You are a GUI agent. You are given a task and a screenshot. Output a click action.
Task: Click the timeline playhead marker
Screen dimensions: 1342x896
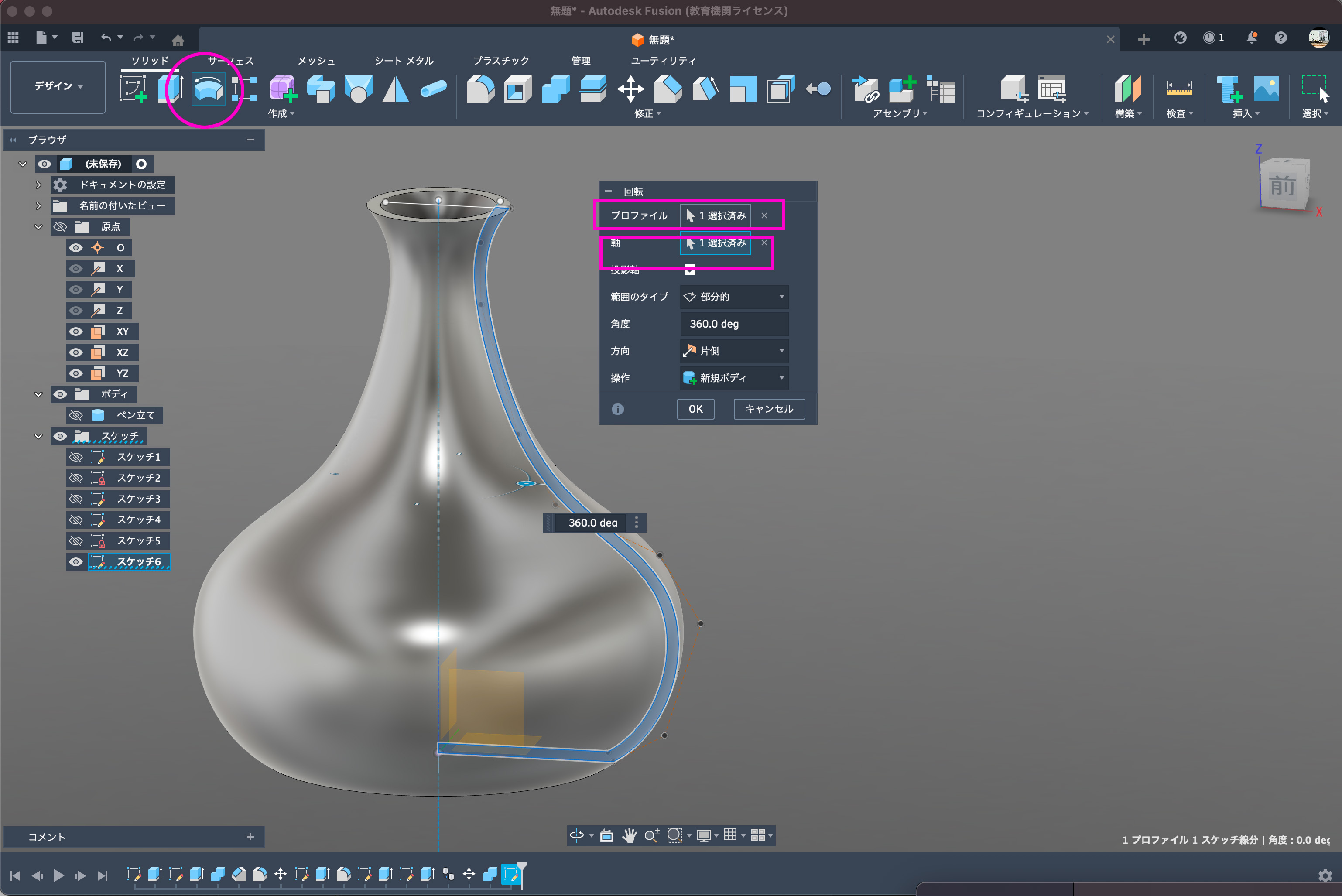click(x=521, y=867)
